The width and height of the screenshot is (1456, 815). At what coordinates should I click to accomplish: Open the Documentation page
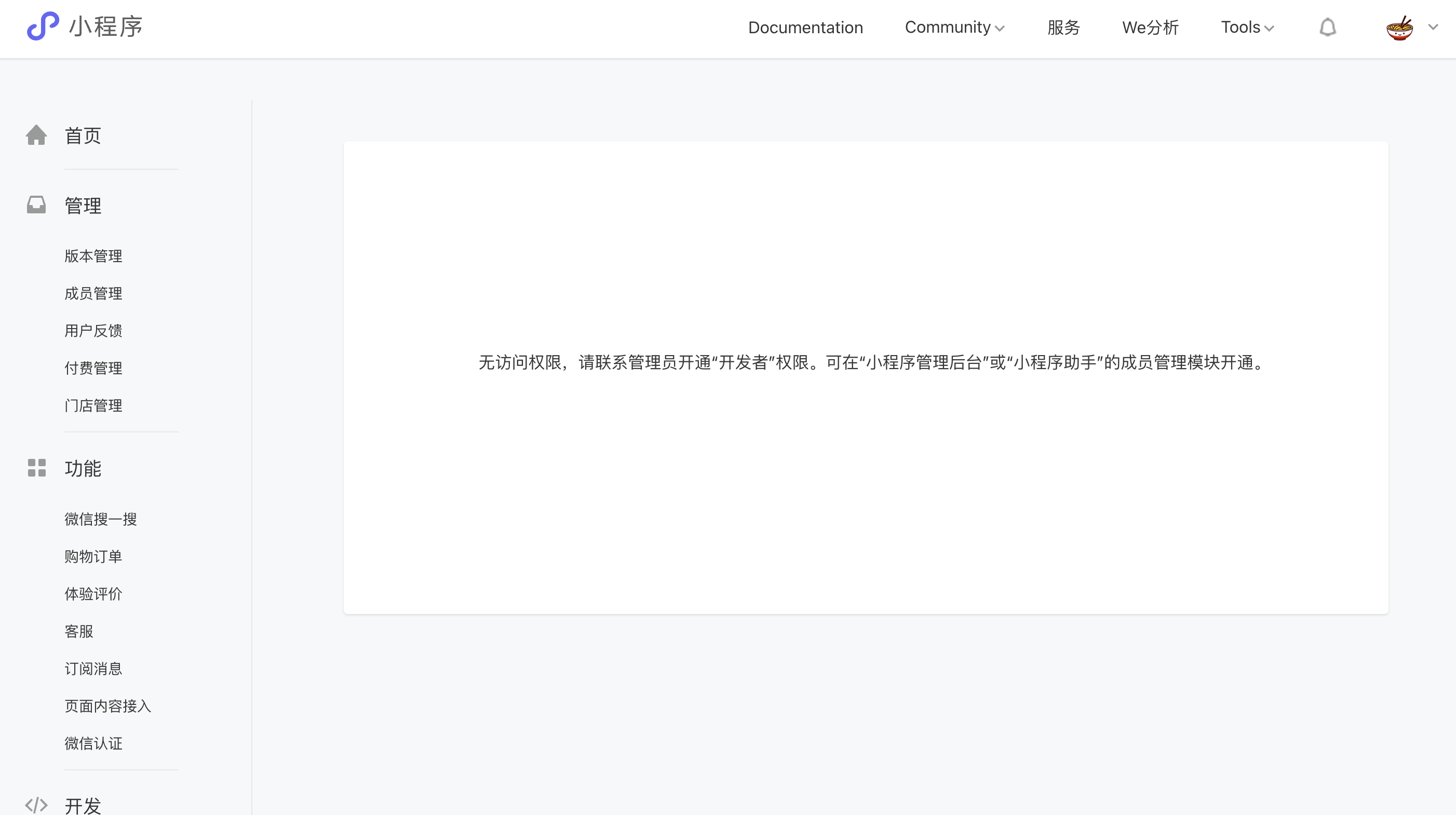point(805,27)
